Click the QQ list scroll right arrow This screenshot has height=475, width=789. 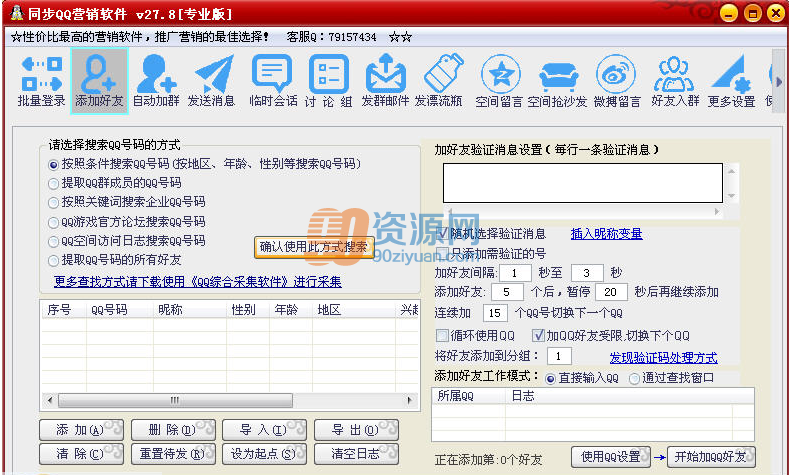click(x=410, y=401)
